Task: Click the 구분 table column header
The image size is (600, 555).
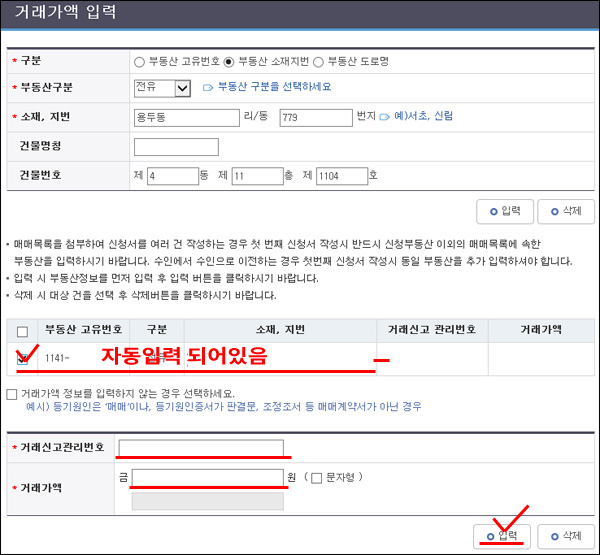Action: coord(157,330)
